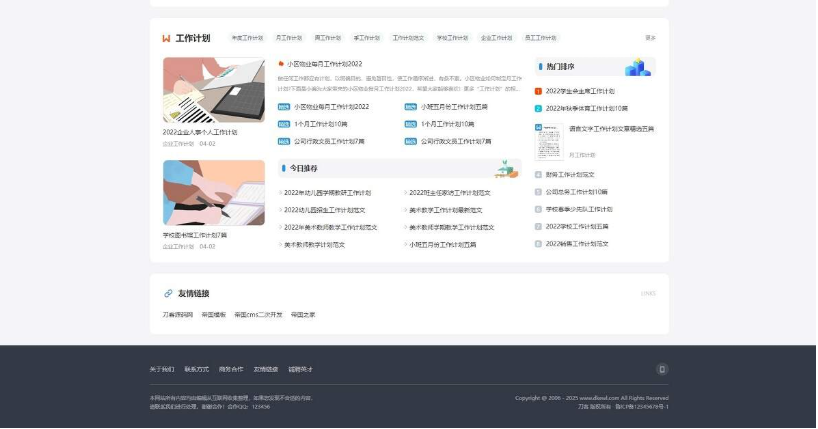Select the 年度工作计划 category tag
Screen dimensions: 818x429
(247, 38)
